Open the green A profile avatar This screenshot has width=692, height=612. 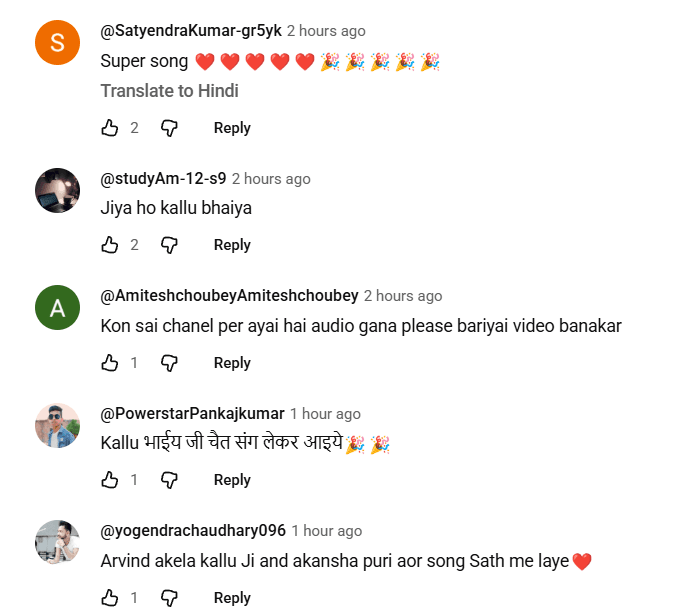pyautogui.click(x=57, y=308)
